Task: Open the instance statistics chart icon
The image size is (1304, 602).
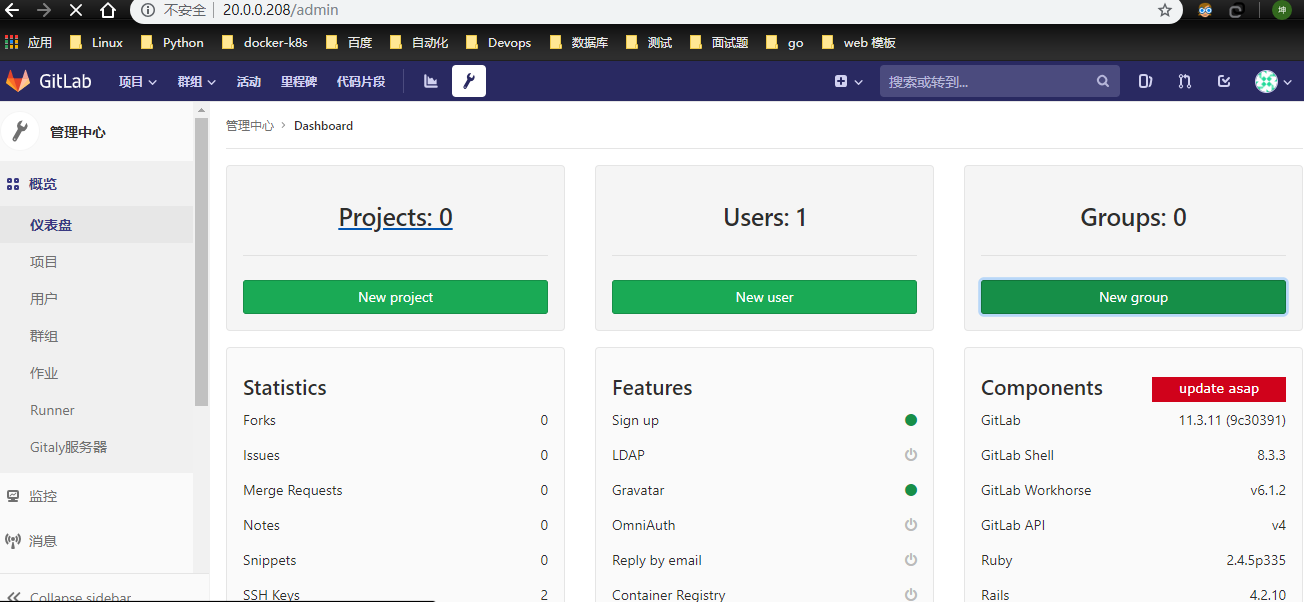Action: (431, 81)
